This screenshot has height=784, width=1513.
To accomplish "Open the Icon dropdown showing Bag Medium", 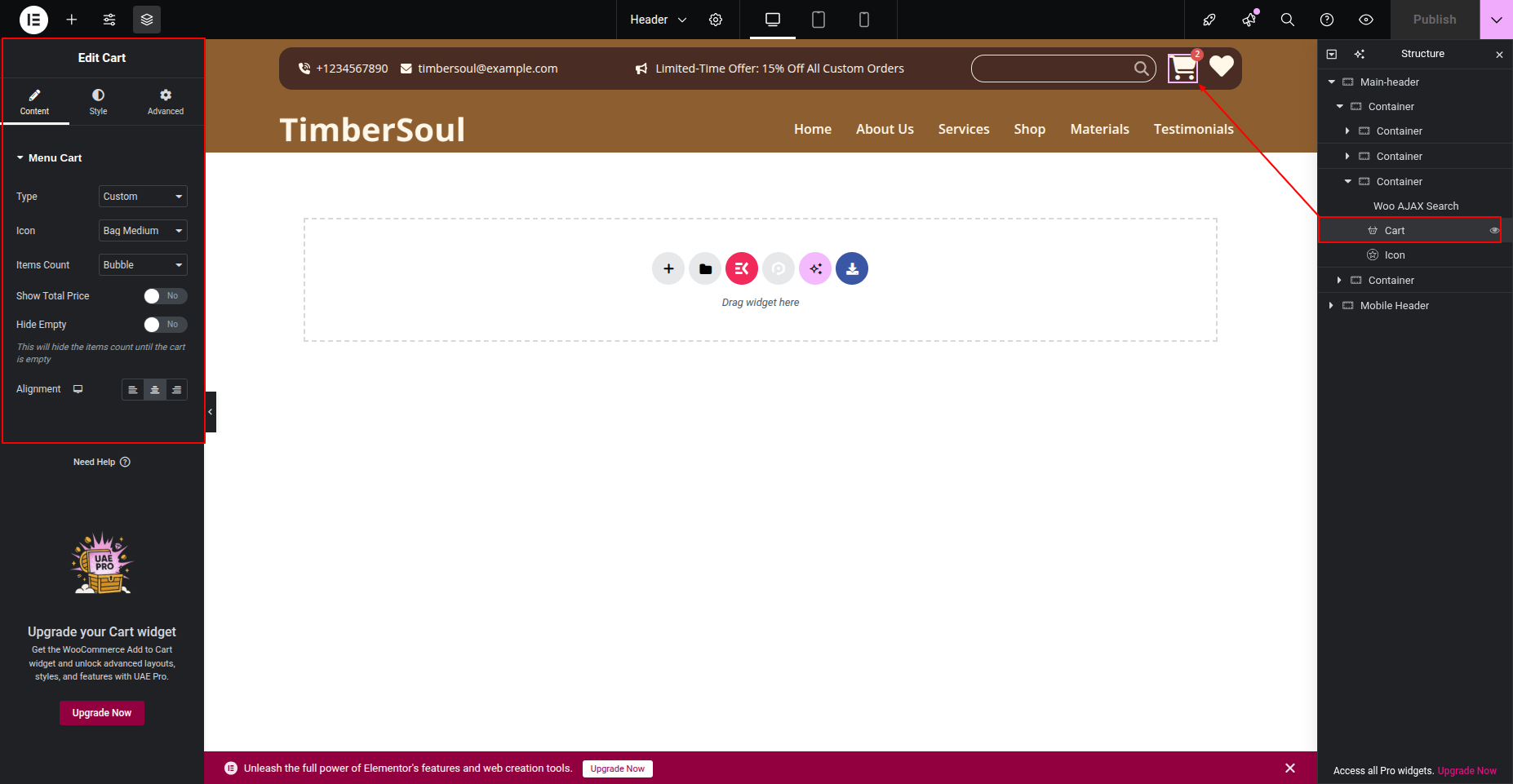I will click(x=143, y=231).
